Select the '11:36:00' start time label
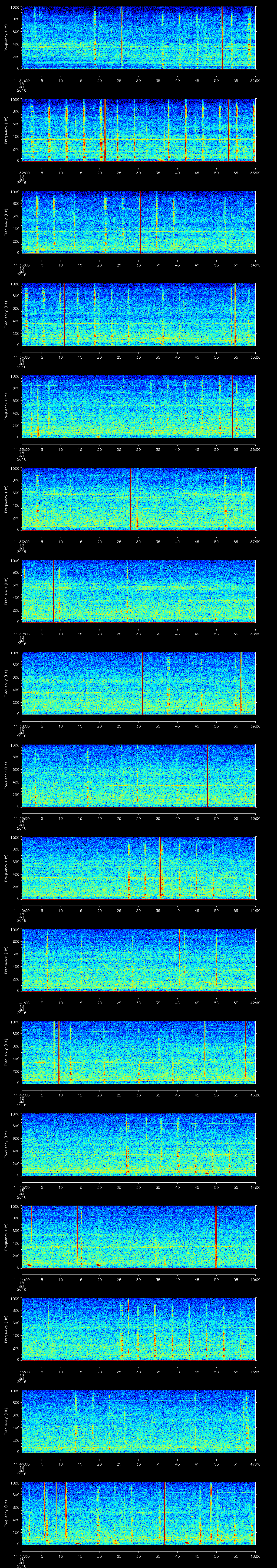Screen dimensions: 277x1568 (21, 542)
